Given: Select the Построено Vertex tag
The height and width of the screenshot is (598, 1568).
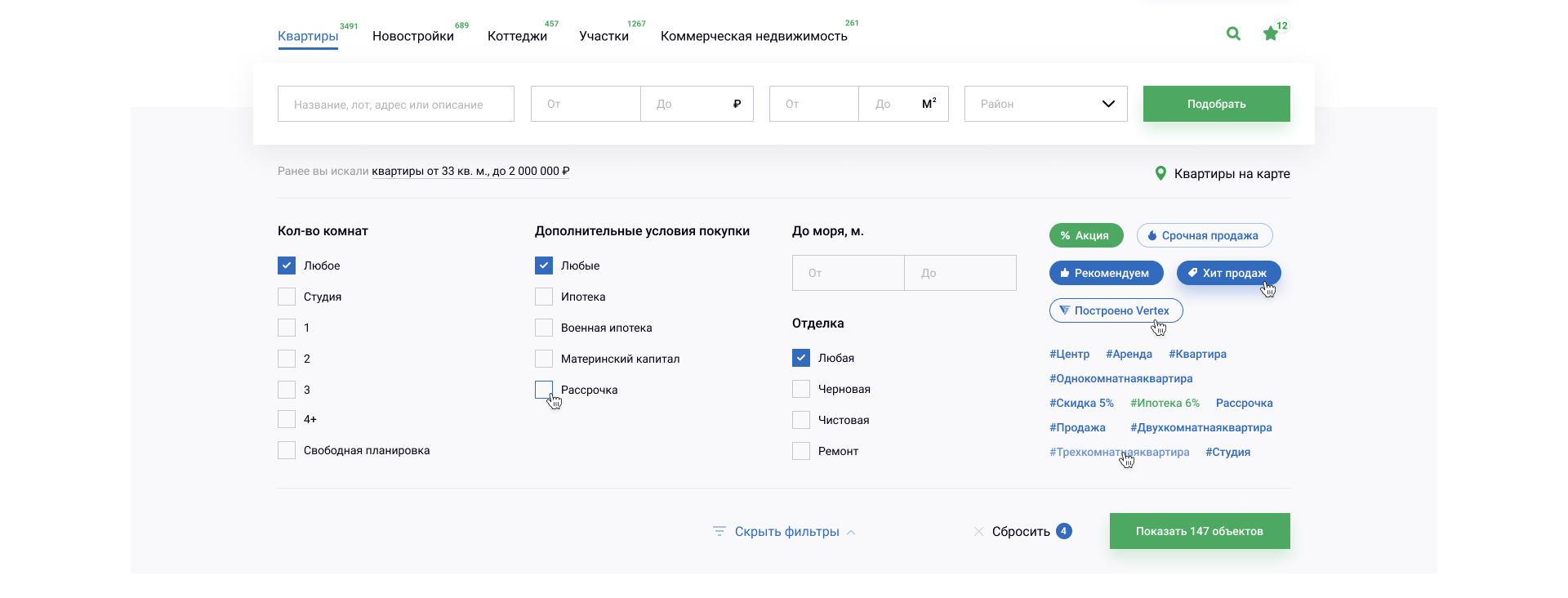Looking at the screenshot, I should (x=1116, y=310).
